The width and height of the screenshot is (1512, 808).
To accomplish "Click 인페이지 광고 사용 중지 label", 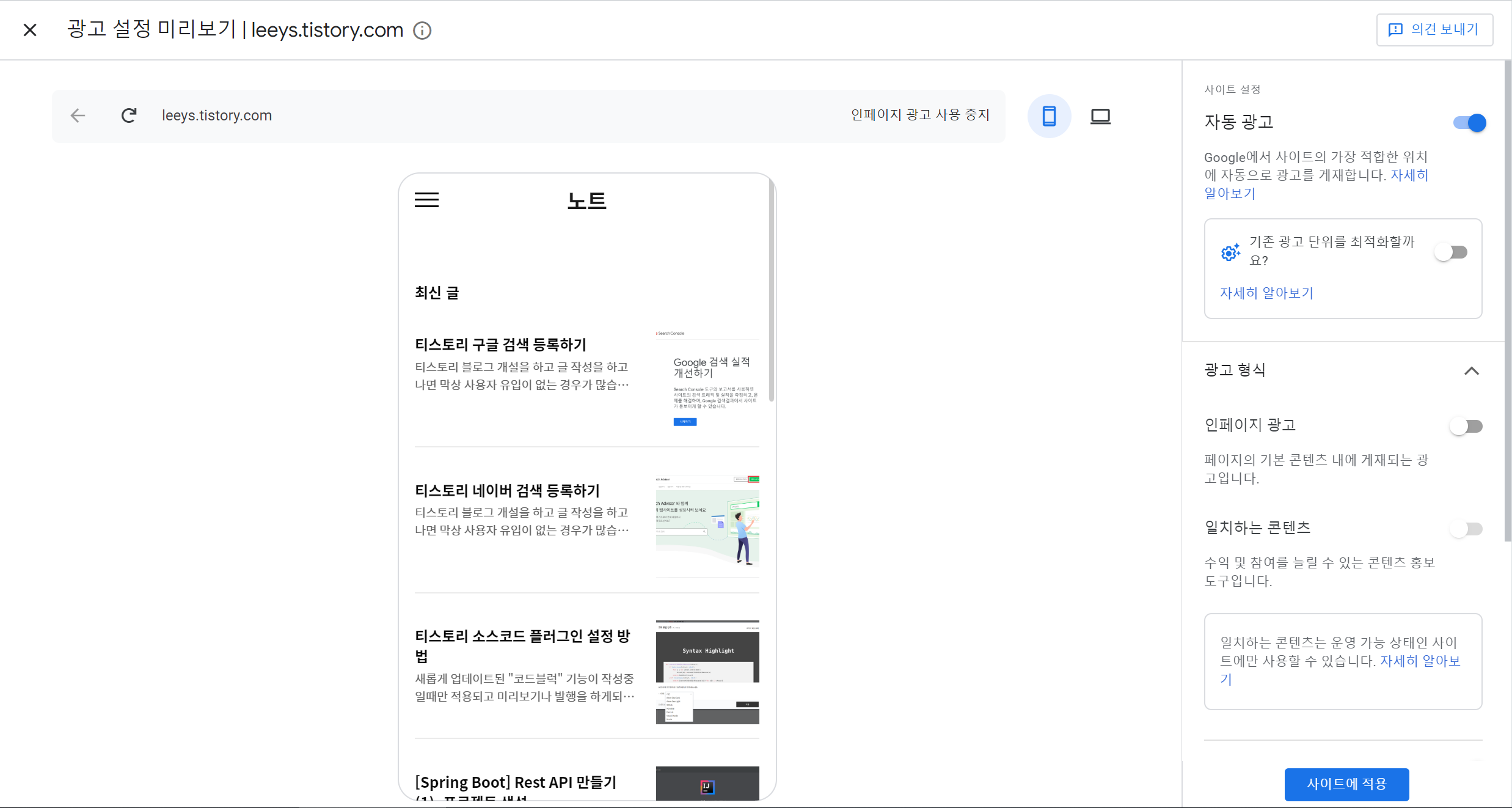I will (x=920, y=115).
